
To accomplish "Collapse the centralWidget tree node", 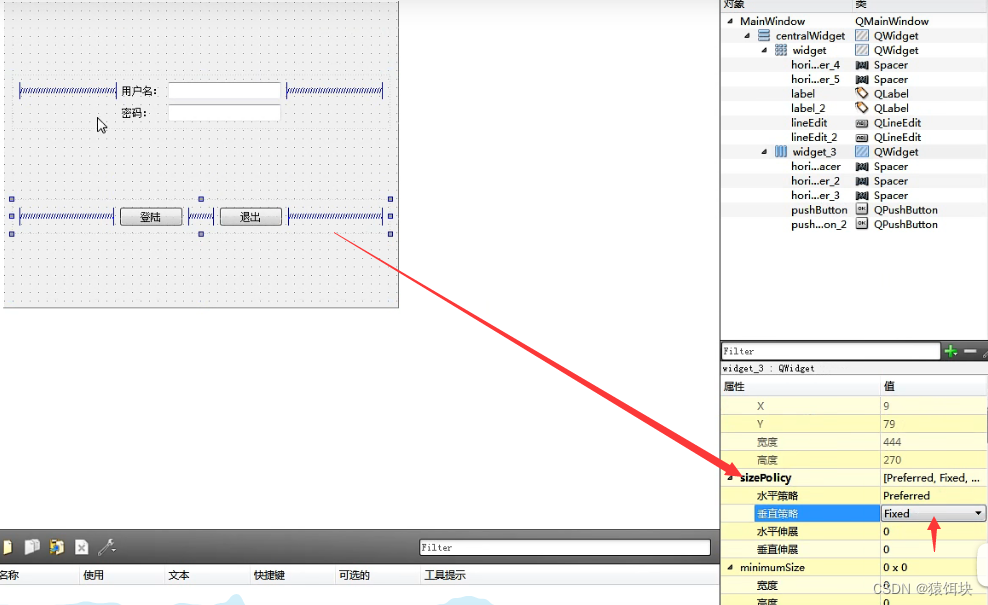I will [748, 36].
